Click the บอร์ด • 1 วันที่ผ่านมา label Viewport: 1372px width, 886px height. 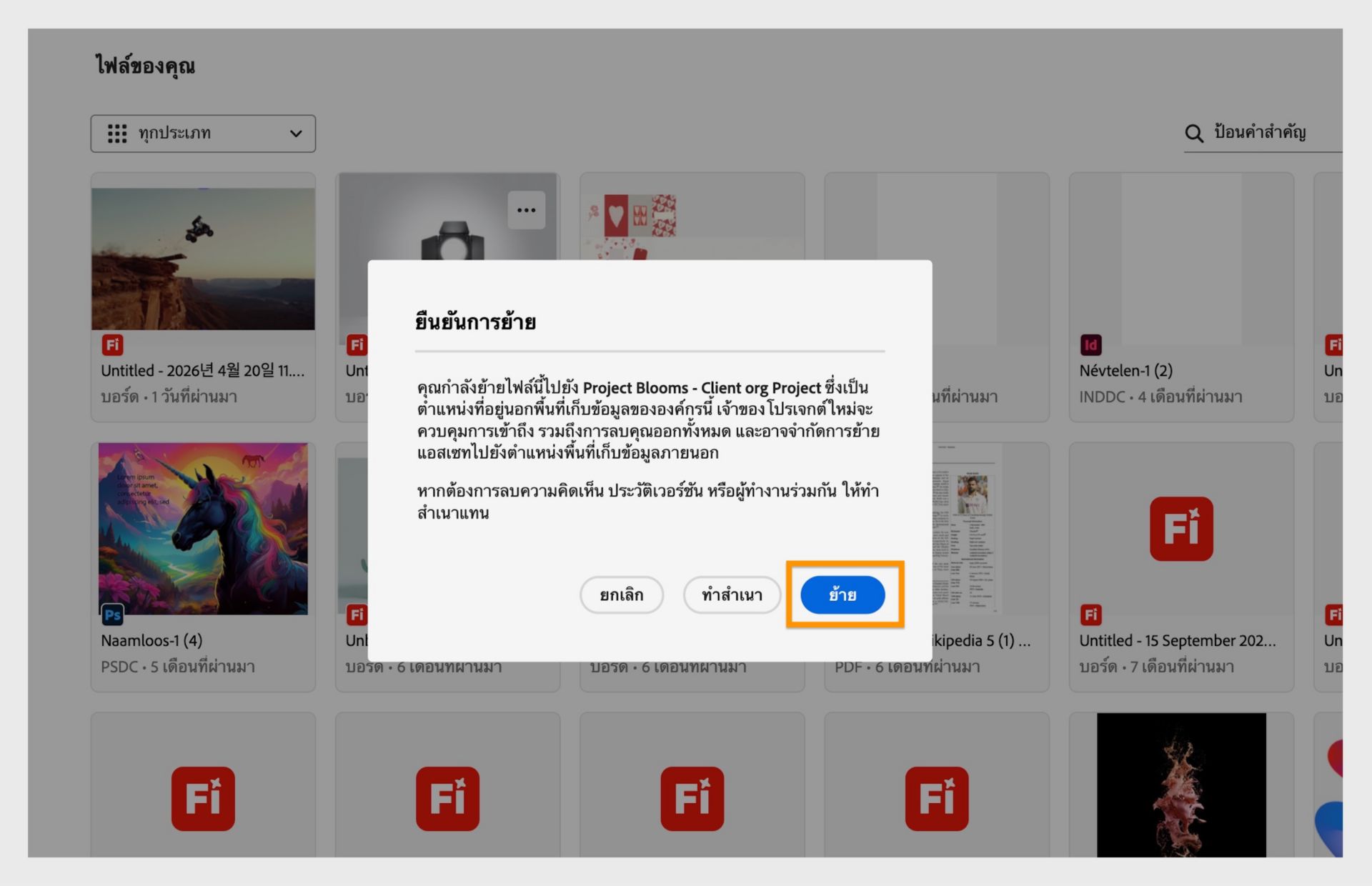pos(169,397)
